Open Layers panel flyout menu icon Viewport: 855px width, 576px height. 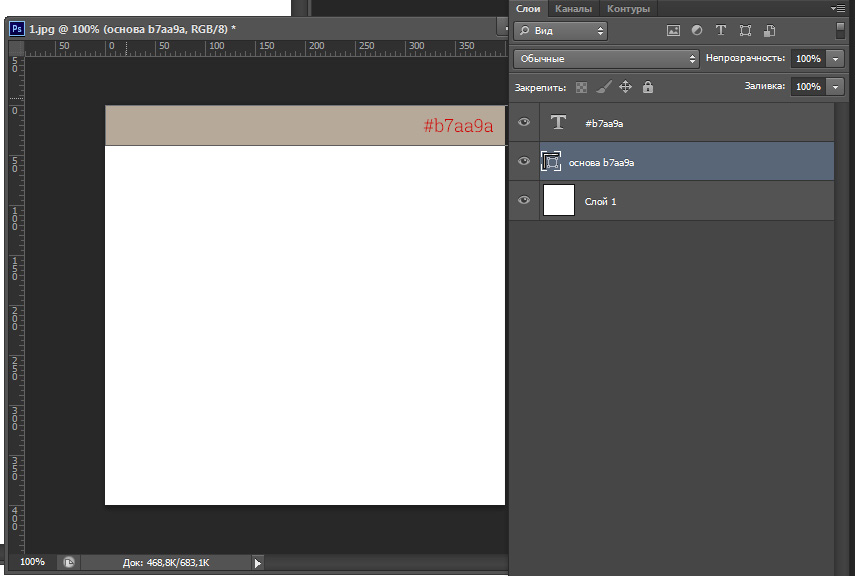click(x=838, y=8)
